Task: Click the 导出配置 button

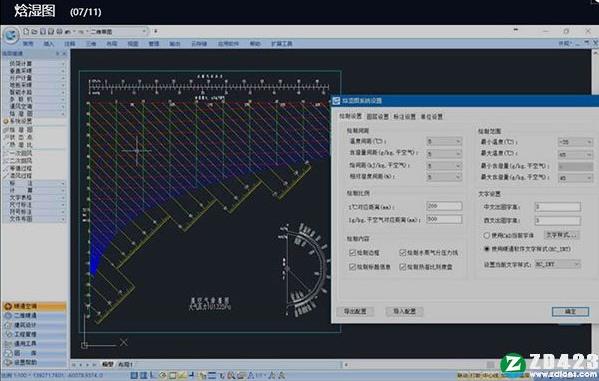Action: (x=355, y=311)
